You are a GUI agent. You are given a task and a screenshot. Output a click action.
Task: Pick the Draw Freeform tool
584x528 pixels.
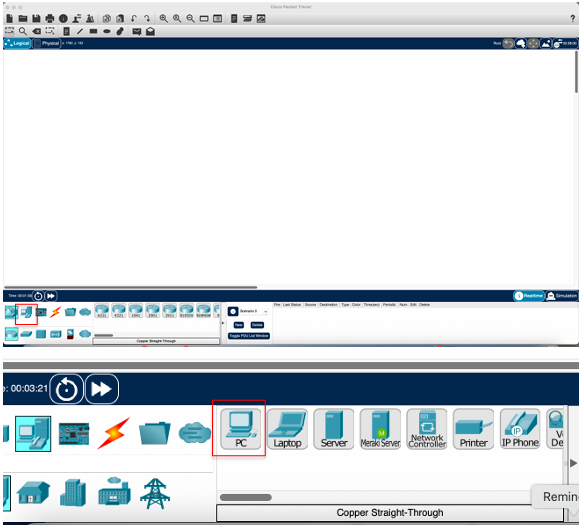(120, 31)
